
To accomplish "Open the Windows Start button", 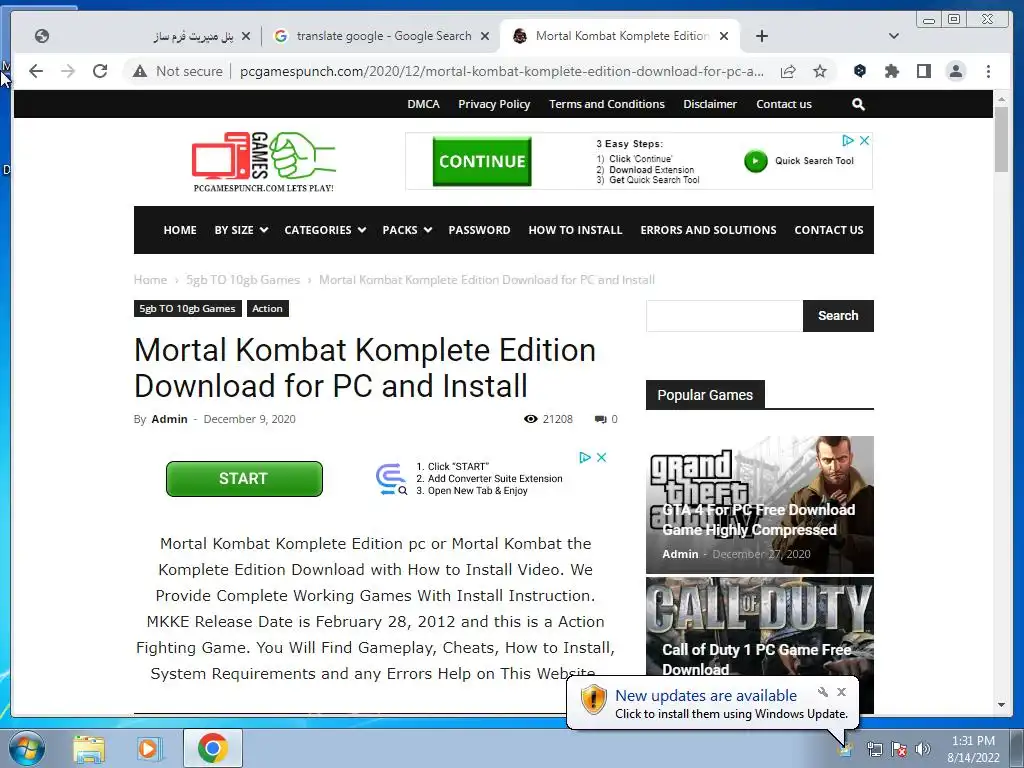I will [x=27, y=748].
